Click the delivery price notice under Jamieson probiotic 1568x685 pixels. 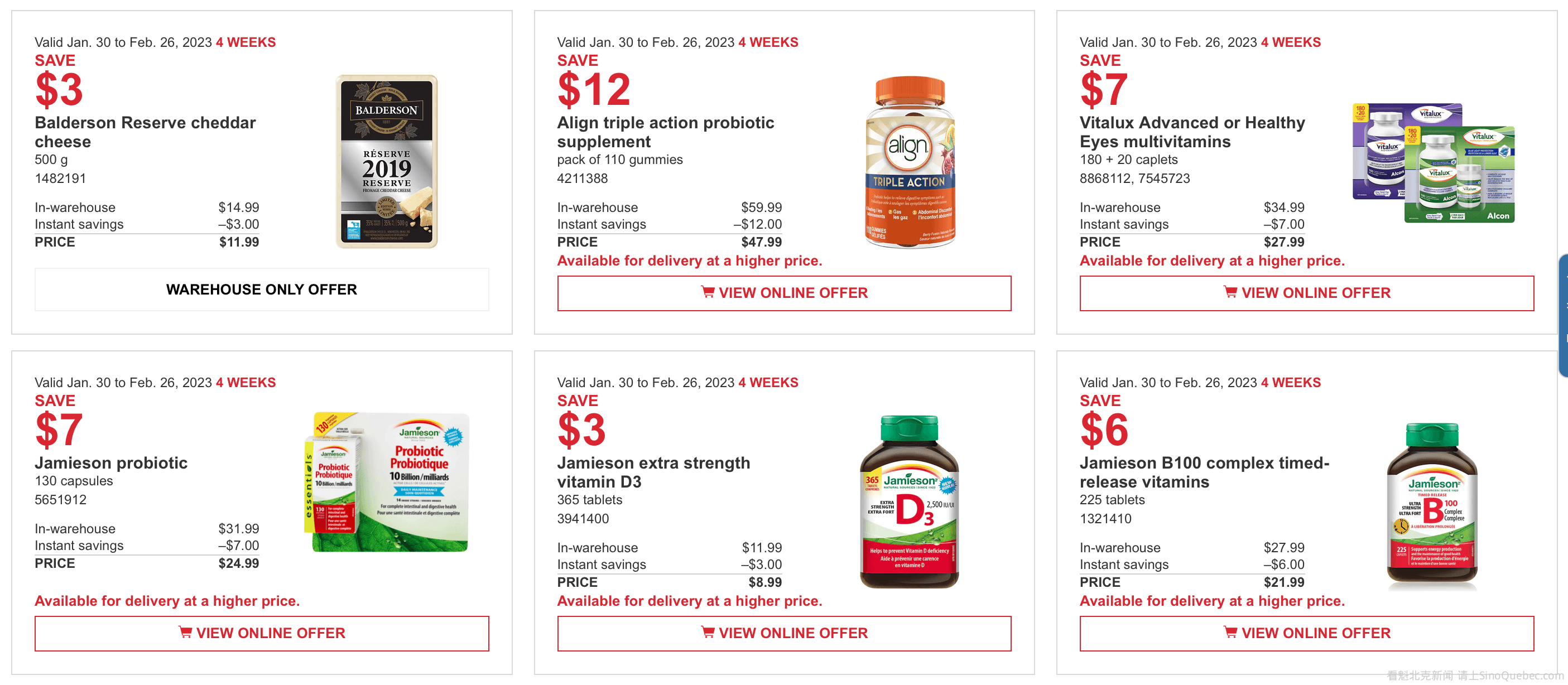tap(167, 601)
